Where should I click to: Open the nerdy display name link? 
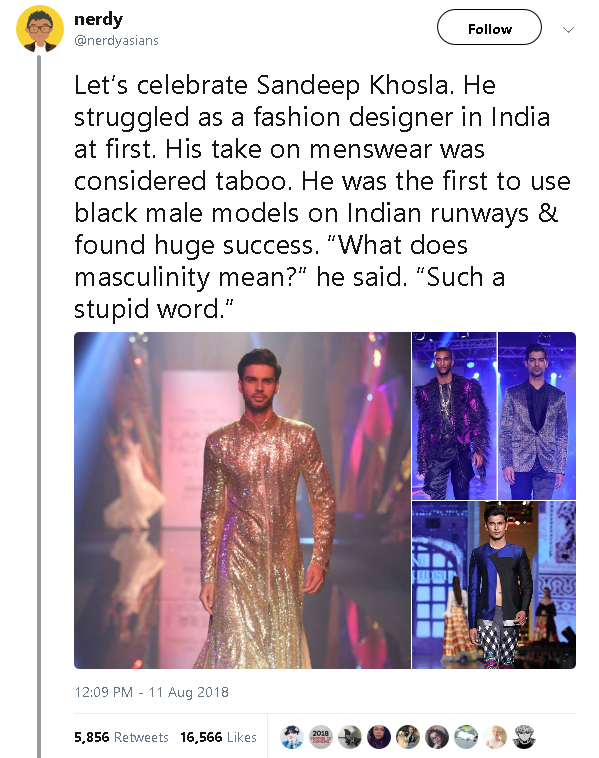[x=98, y=19]
